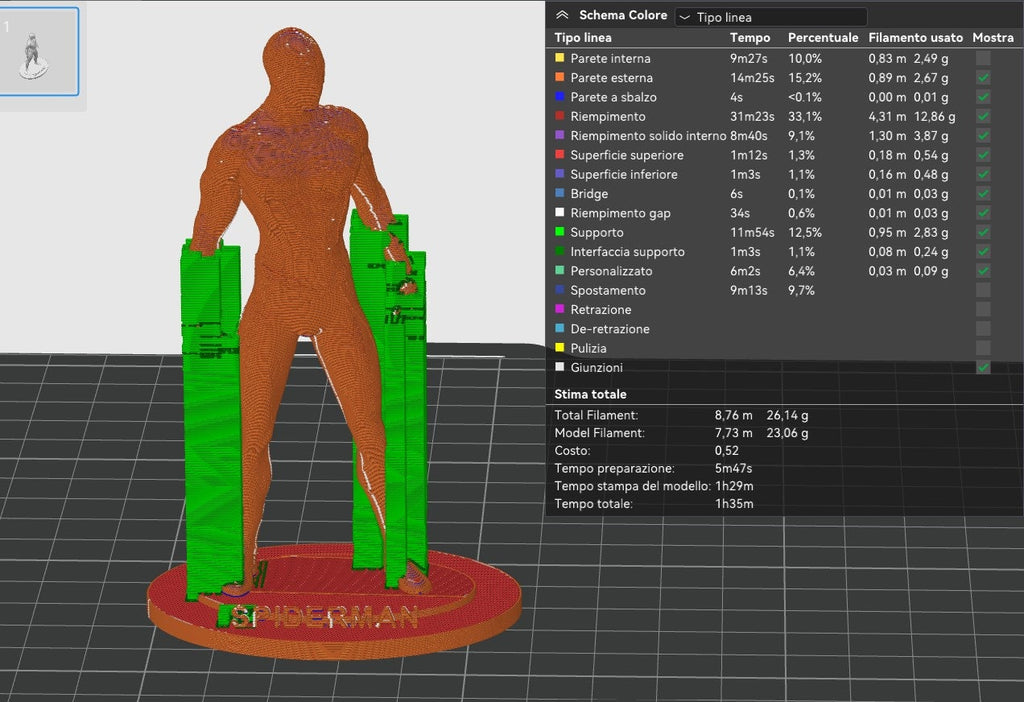
Task: Click the Bridge color swatch
Action: pos(560,193)
